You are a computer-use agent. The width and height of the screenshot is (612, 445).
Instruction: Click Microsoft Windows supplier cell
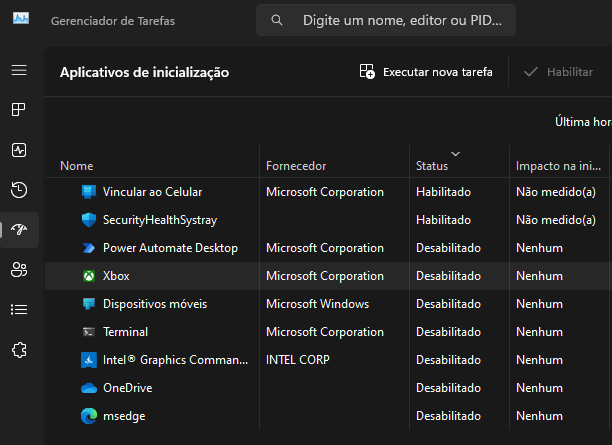[317, 304]
